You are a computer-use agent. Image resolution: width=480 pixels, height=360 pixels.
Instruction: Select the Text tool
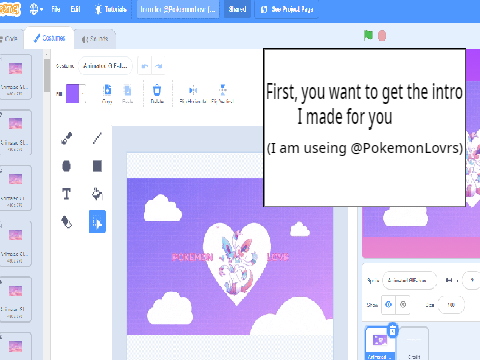(66, 194)
